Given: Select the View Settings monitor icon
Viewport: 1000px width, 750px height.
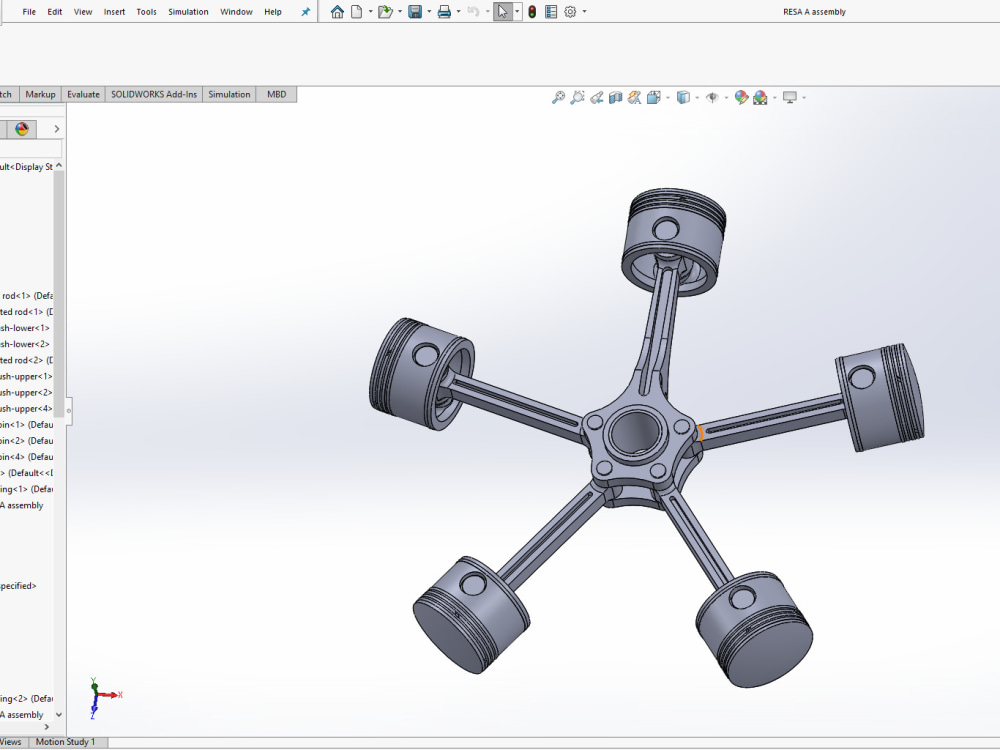Looking at the screenshot, I should pyautogui.click(x=789, y=97).
